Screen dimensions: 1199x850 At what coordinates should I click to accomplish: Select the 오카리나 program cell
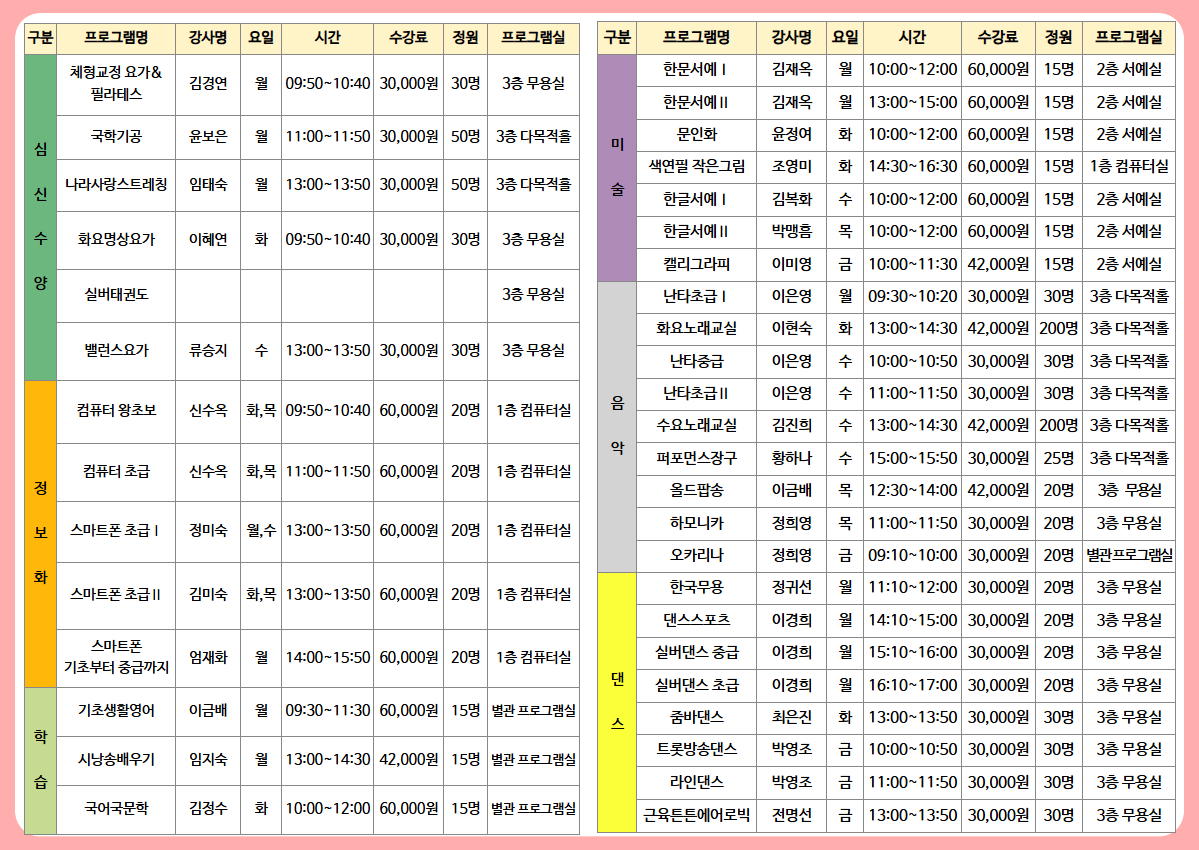[696, 554]
